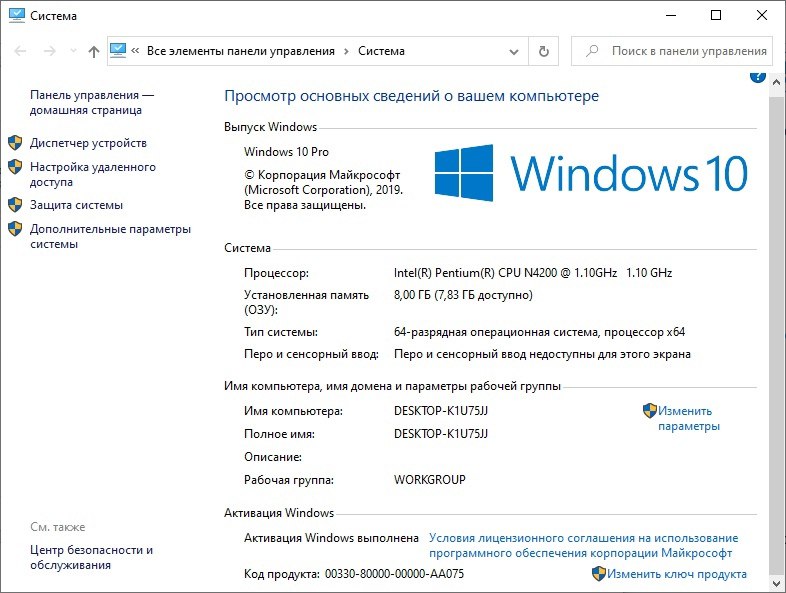Refresh the System page

coord(543,51)
